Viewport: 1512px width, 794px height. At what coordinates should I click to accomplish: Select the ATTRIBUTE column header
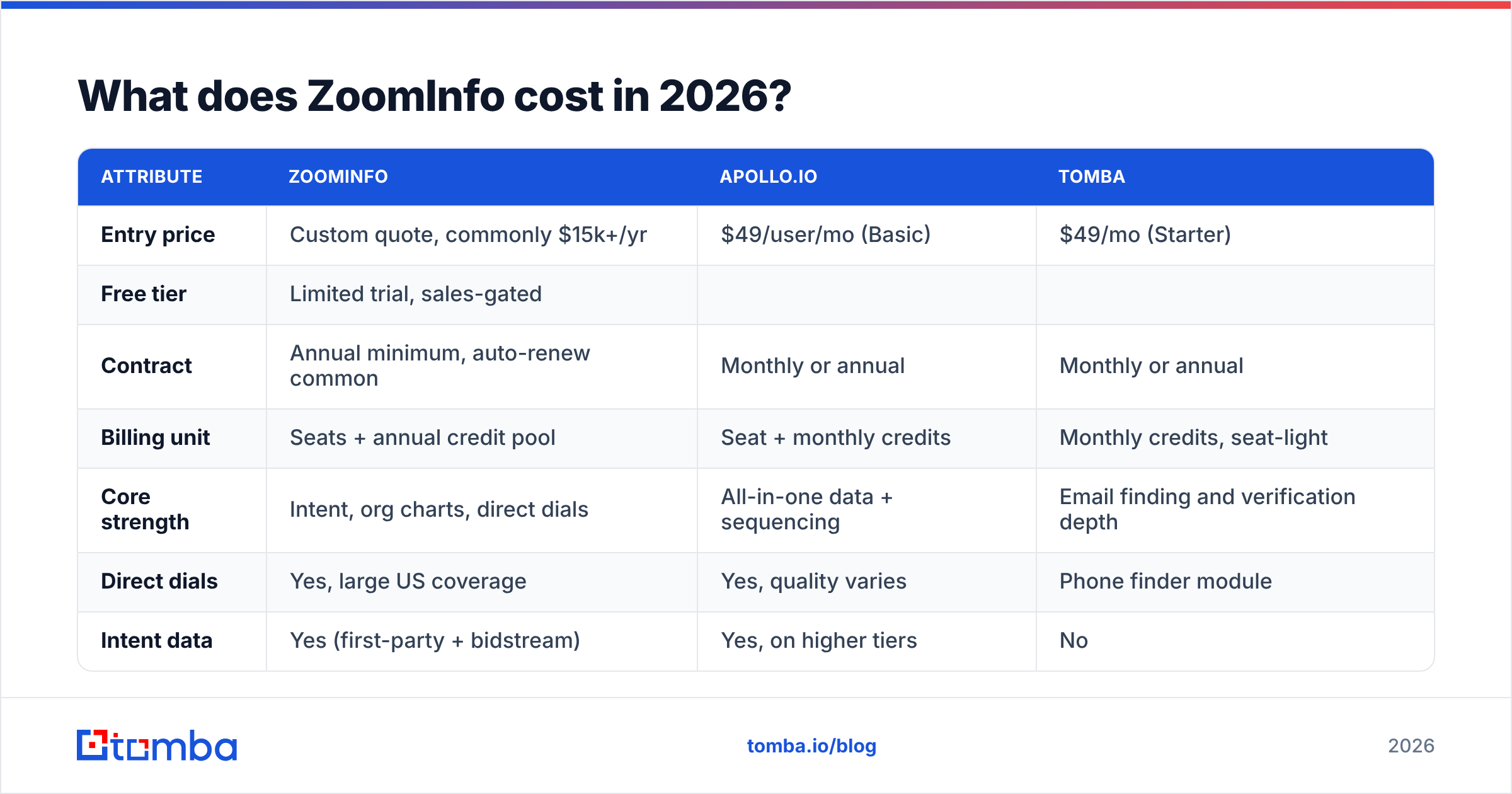coord(152,176)
